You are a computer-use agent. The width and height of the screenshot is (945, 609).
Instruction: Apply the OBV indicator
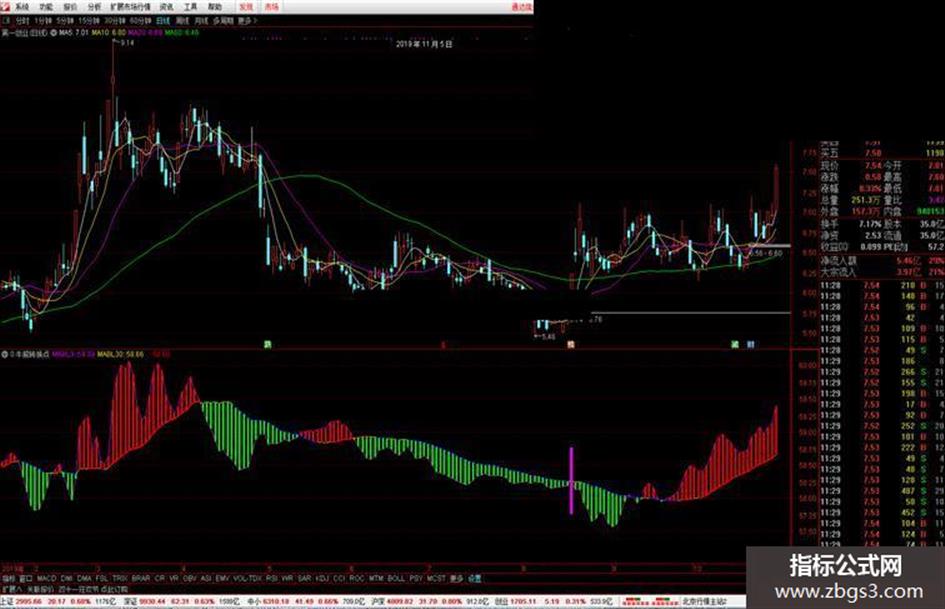click(189, 578)
